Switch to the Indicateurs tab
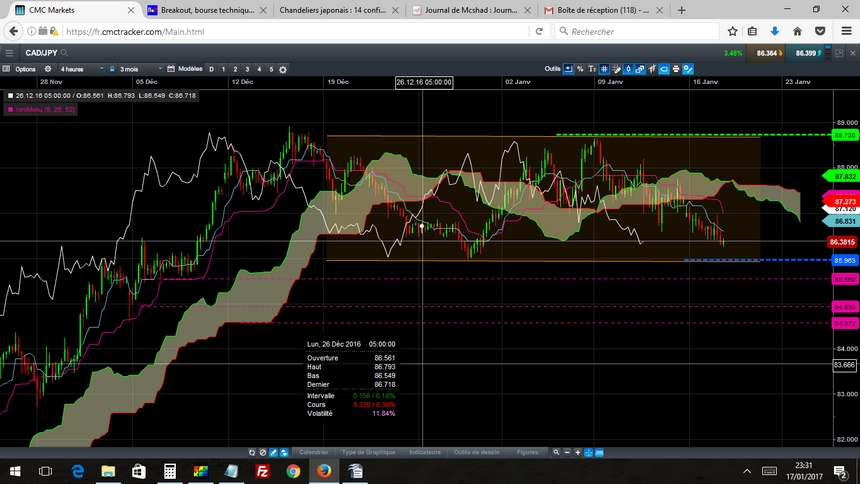This screenshot has width=860, height=484. tap(424, 452)
